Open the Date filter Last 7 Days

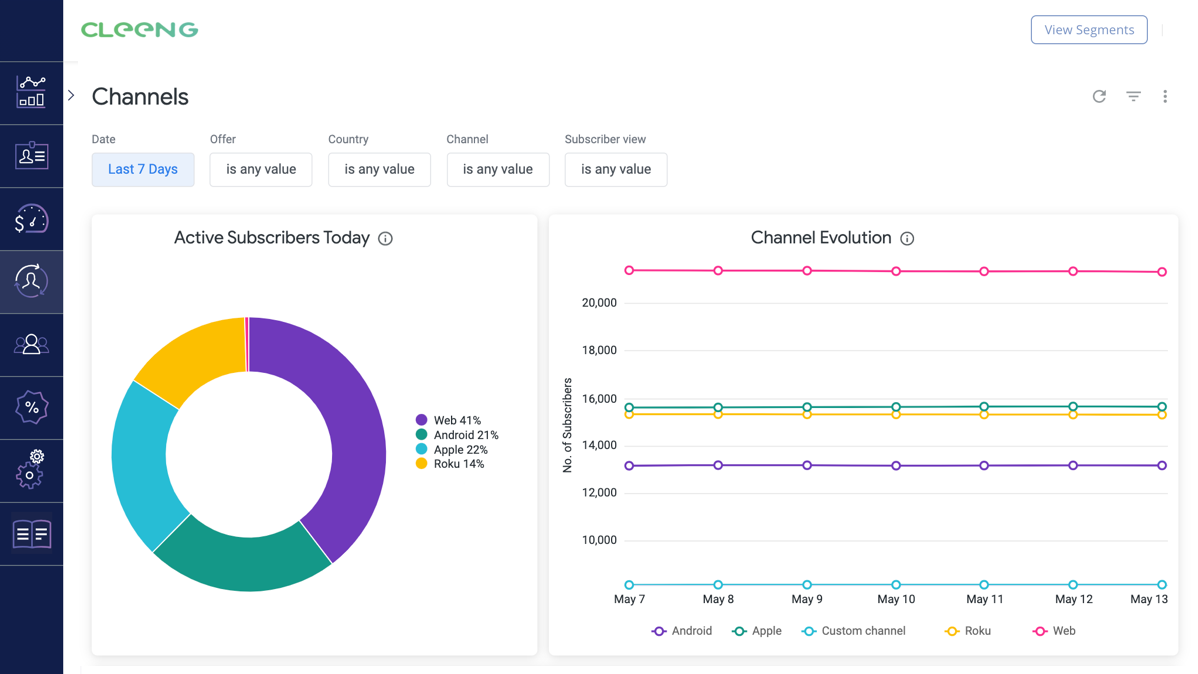(x=143, y=170)
